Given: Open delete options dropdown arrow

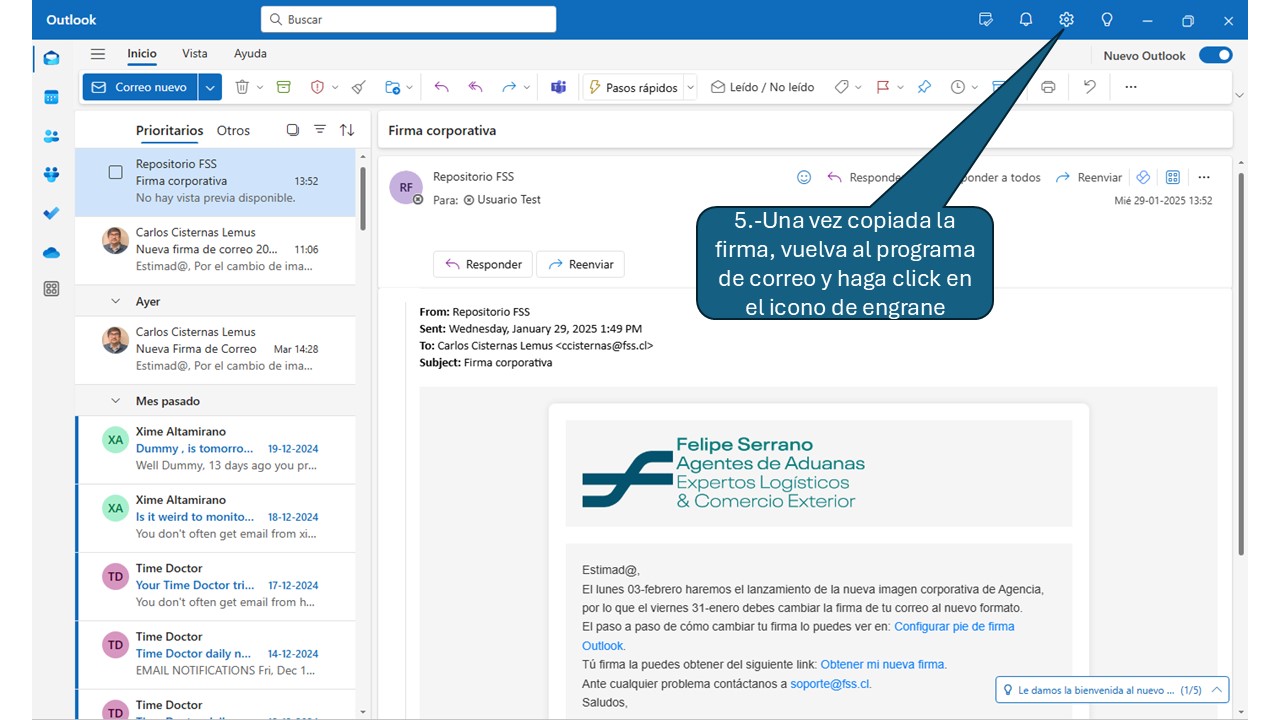Looking at the screenshot, I should click(260, 88).
